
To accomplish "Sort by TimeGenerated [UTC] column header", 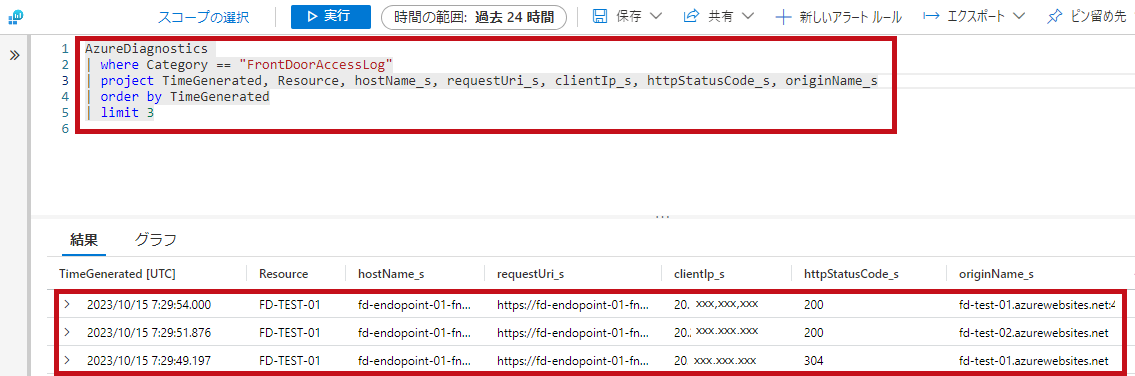I will pyautogui.click(x=117, y=274).
